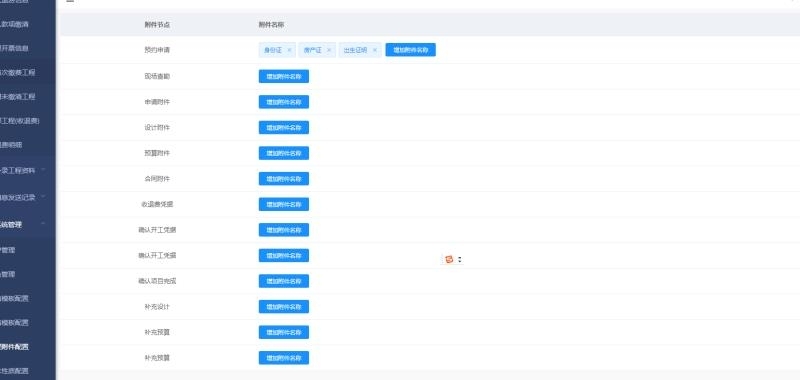Click the 身份证 tag label
This screenshot has width=800, height=380.
point(272,50)
